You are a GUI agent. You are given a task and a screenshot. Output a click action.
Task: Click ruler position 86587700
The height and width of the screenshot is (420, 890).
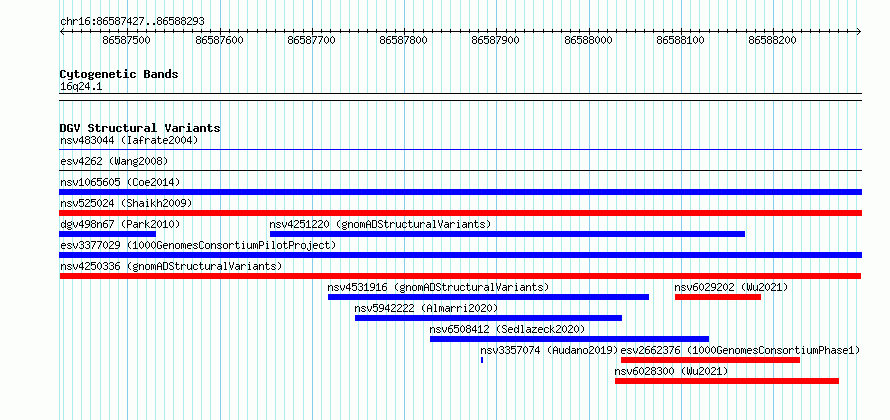coord(312,40)
